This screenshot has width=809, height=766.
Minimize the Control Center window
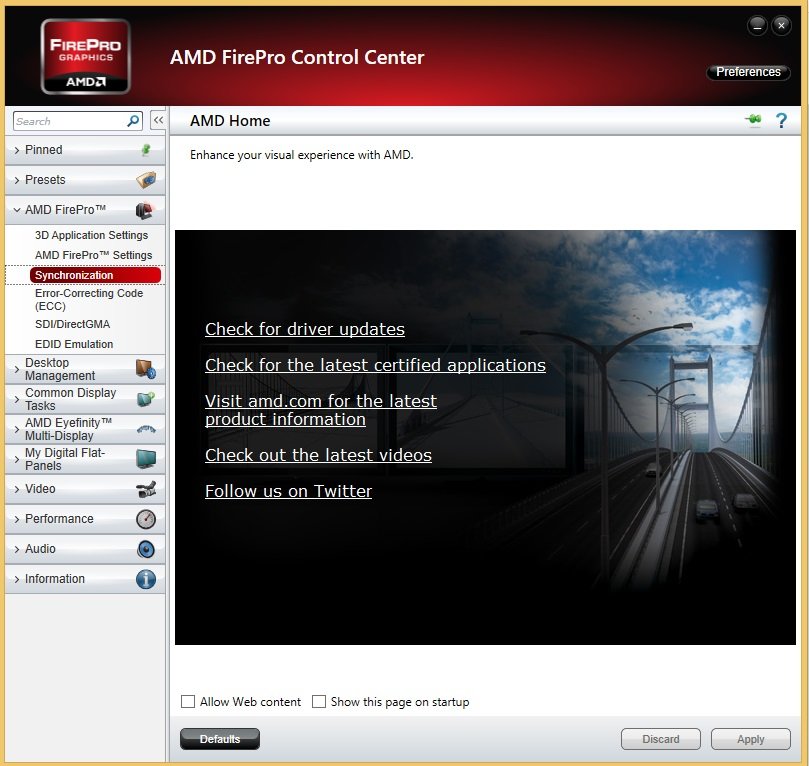757,26
